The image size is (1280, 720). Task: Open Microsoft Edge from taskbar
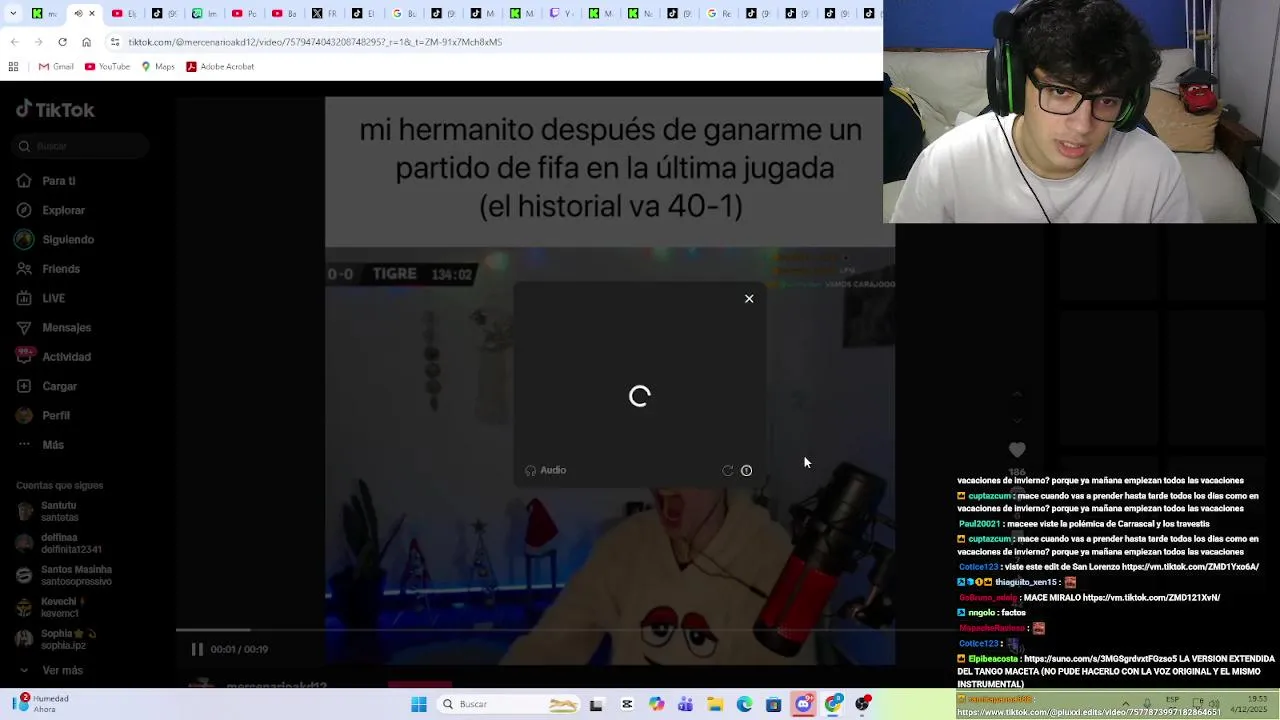pos(744,704)
